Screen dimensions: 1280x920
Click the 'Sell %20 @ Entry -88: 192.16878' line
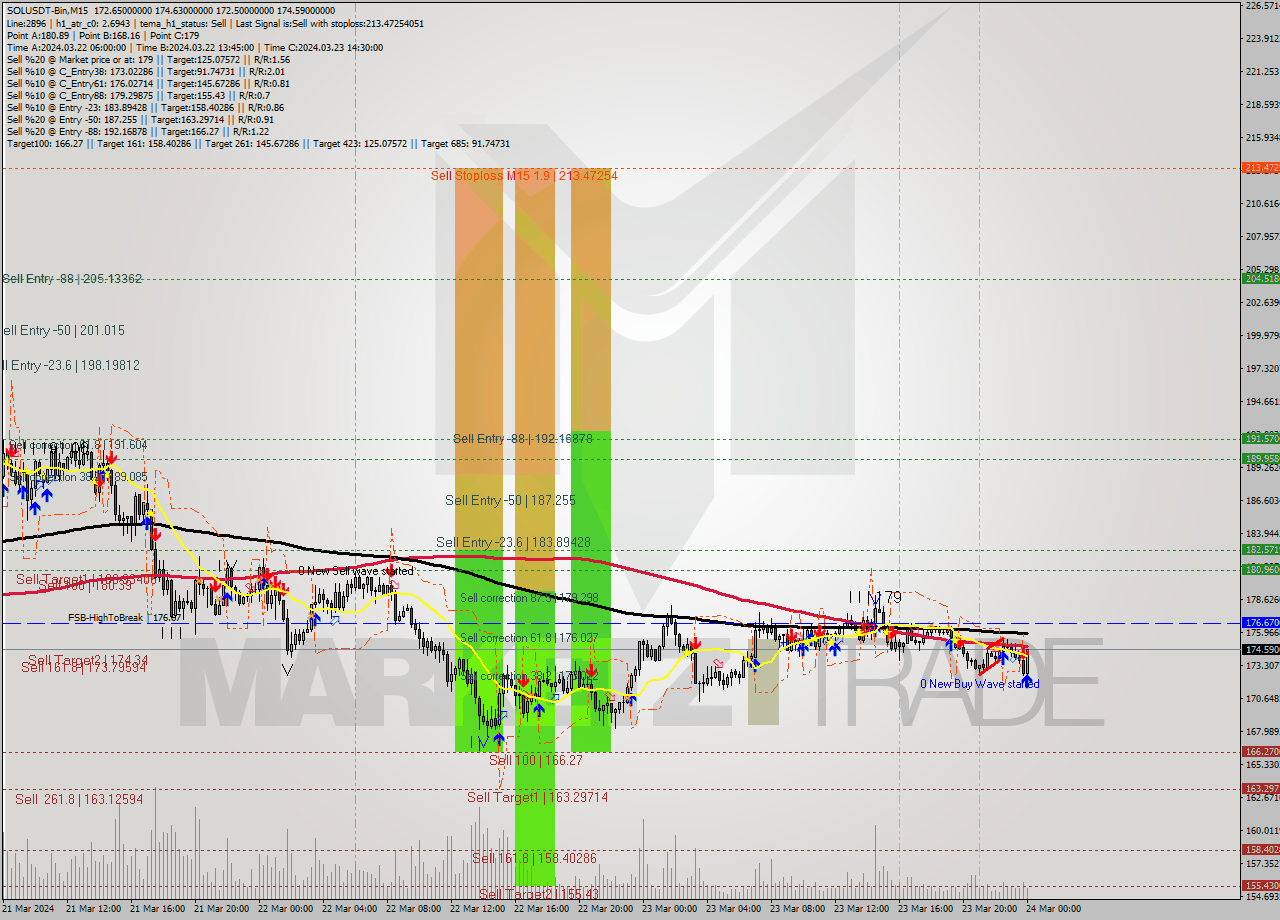(x=137, y=131)
